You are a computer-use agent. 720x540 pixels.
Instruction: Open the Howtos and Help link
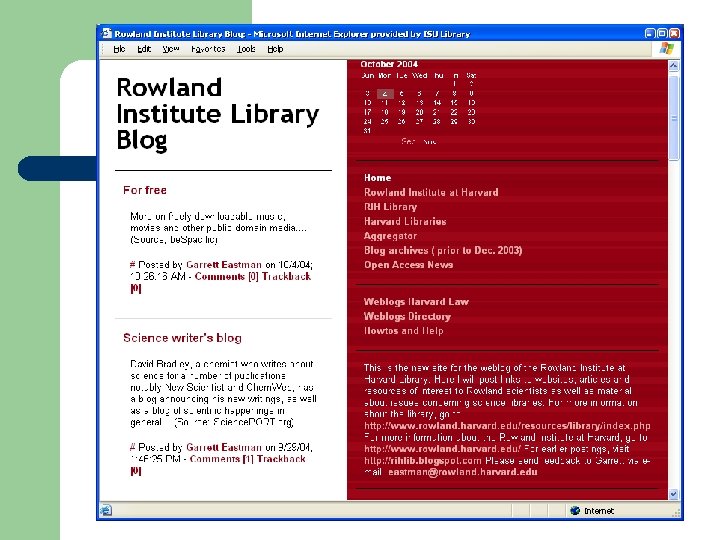[404, 331]
